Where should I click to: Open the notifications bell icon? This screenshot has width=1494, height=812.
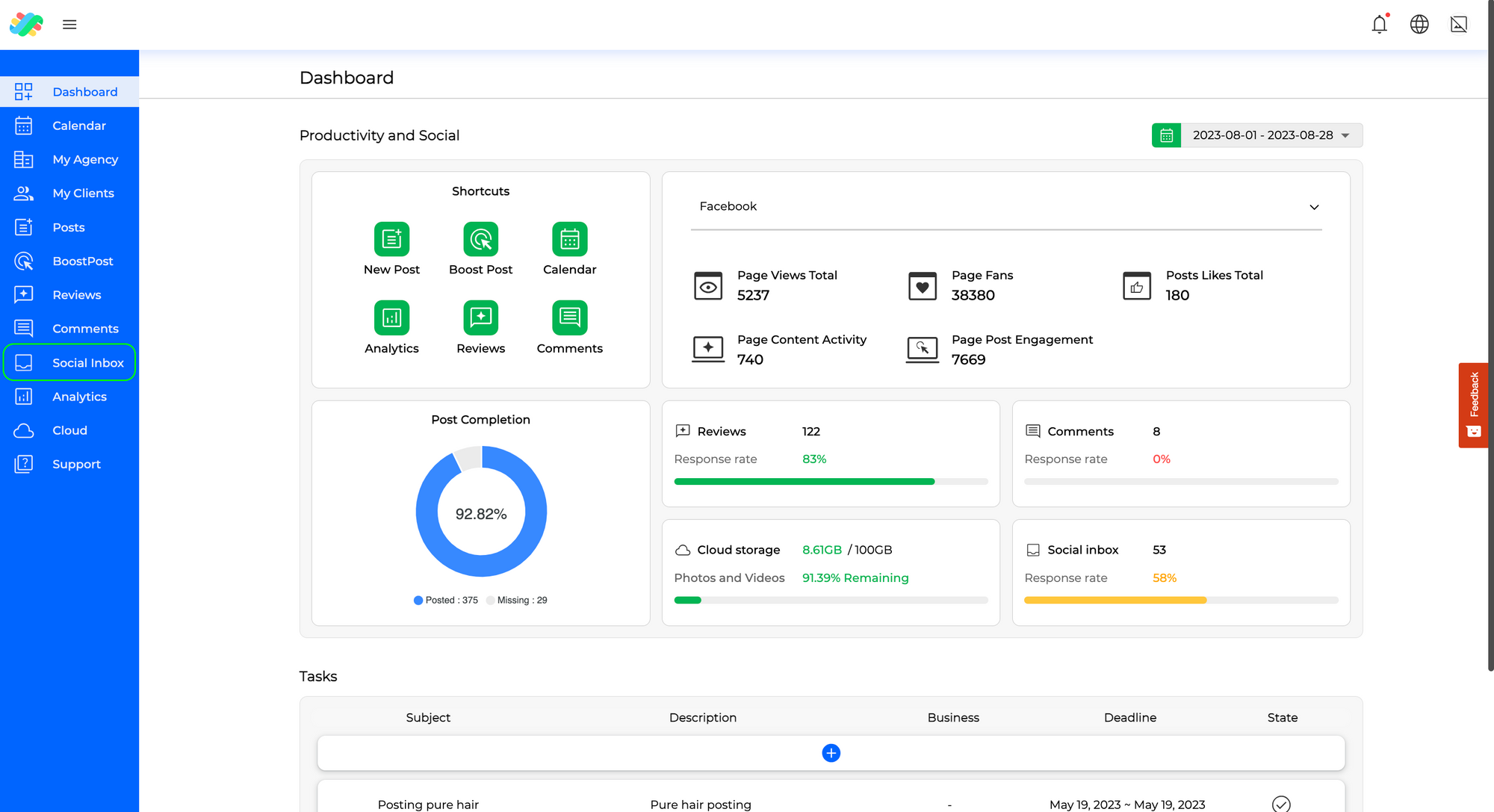pyautogui.click(x=1379, y=25)
